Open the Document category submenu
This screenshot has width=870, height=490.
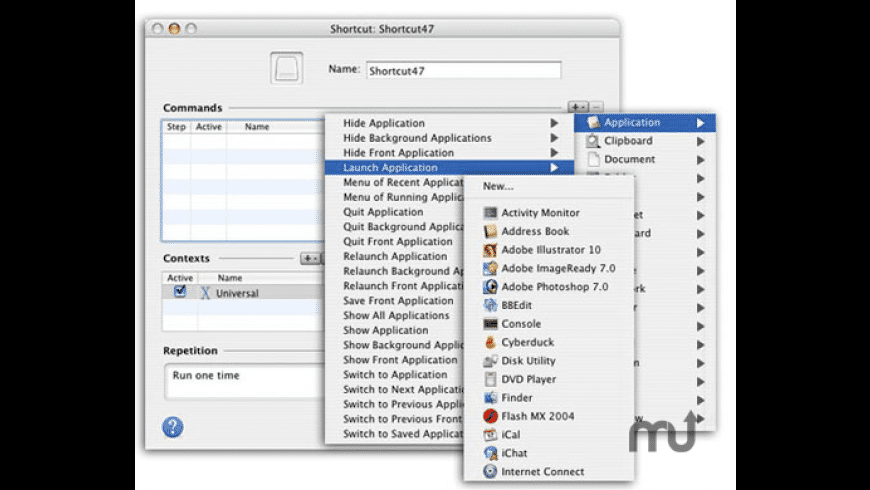(701, 159)
